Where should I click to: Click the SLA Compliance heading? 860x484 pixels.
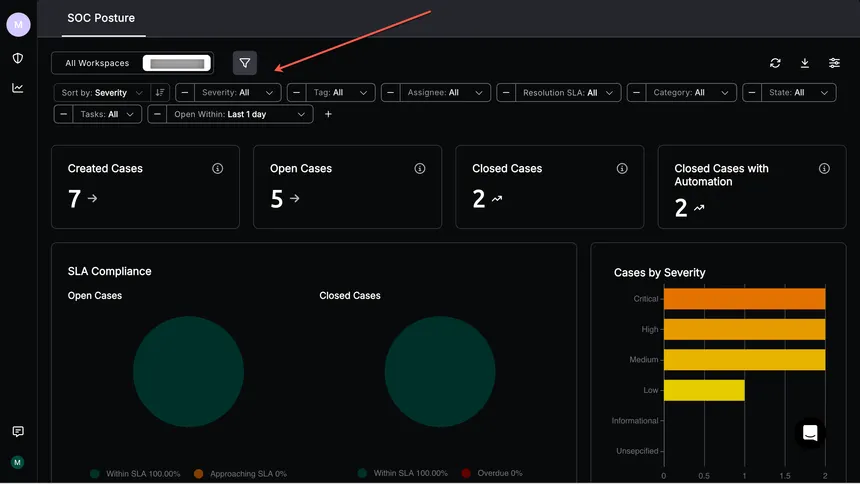[109, 271]
